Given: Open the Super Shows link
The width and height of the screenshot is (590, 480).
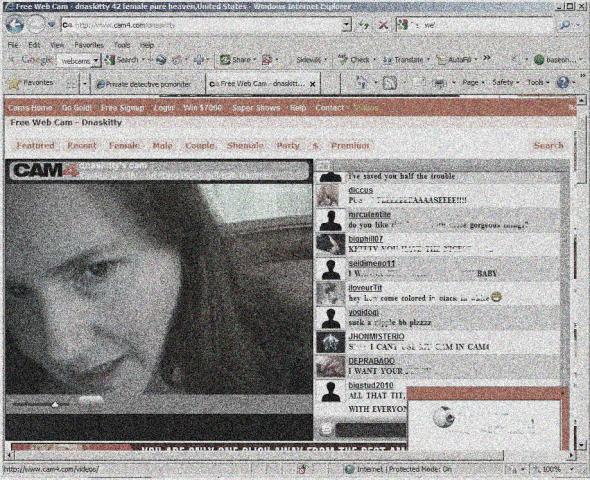Looking at the screenshot, I should [256, 108].
